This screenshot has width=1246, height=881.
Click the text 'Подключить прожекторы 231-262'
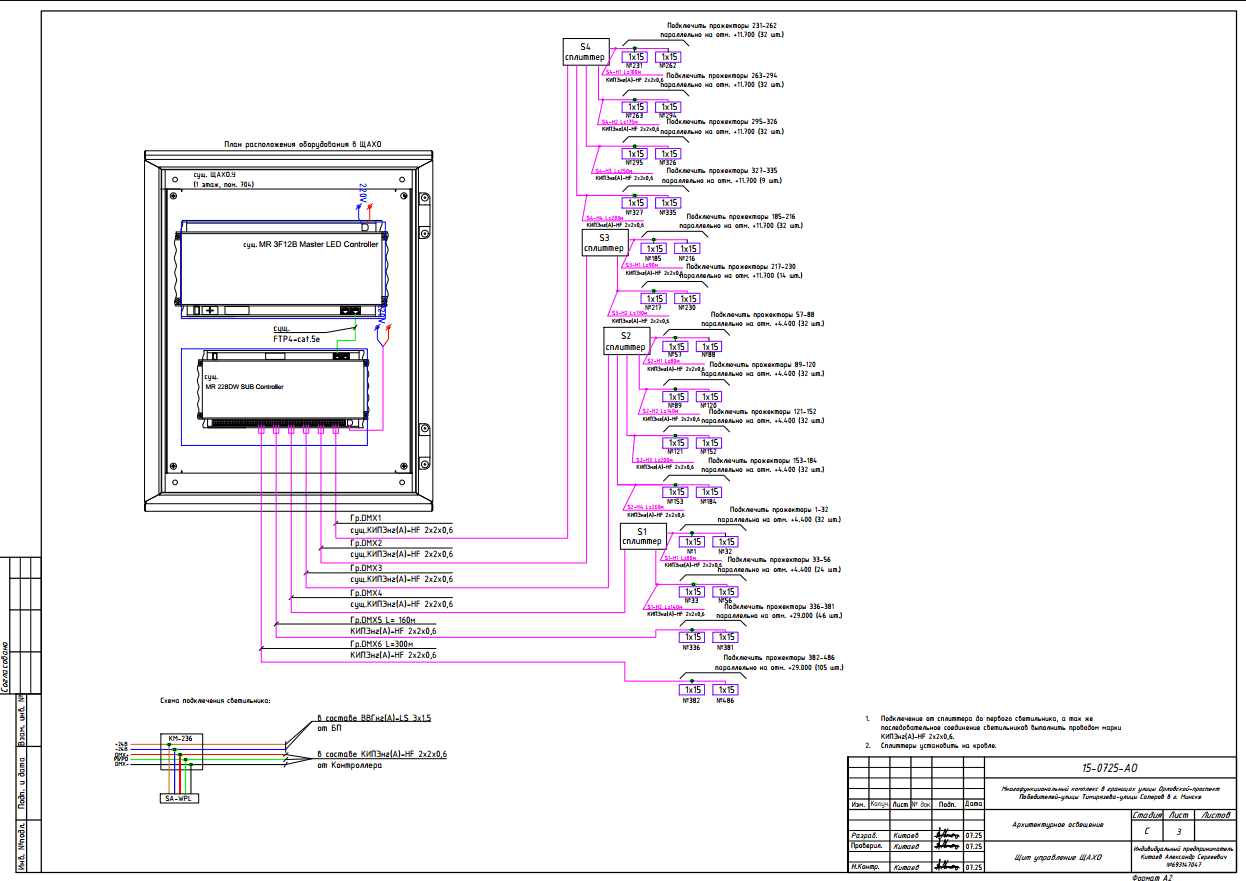coord(721,25)
